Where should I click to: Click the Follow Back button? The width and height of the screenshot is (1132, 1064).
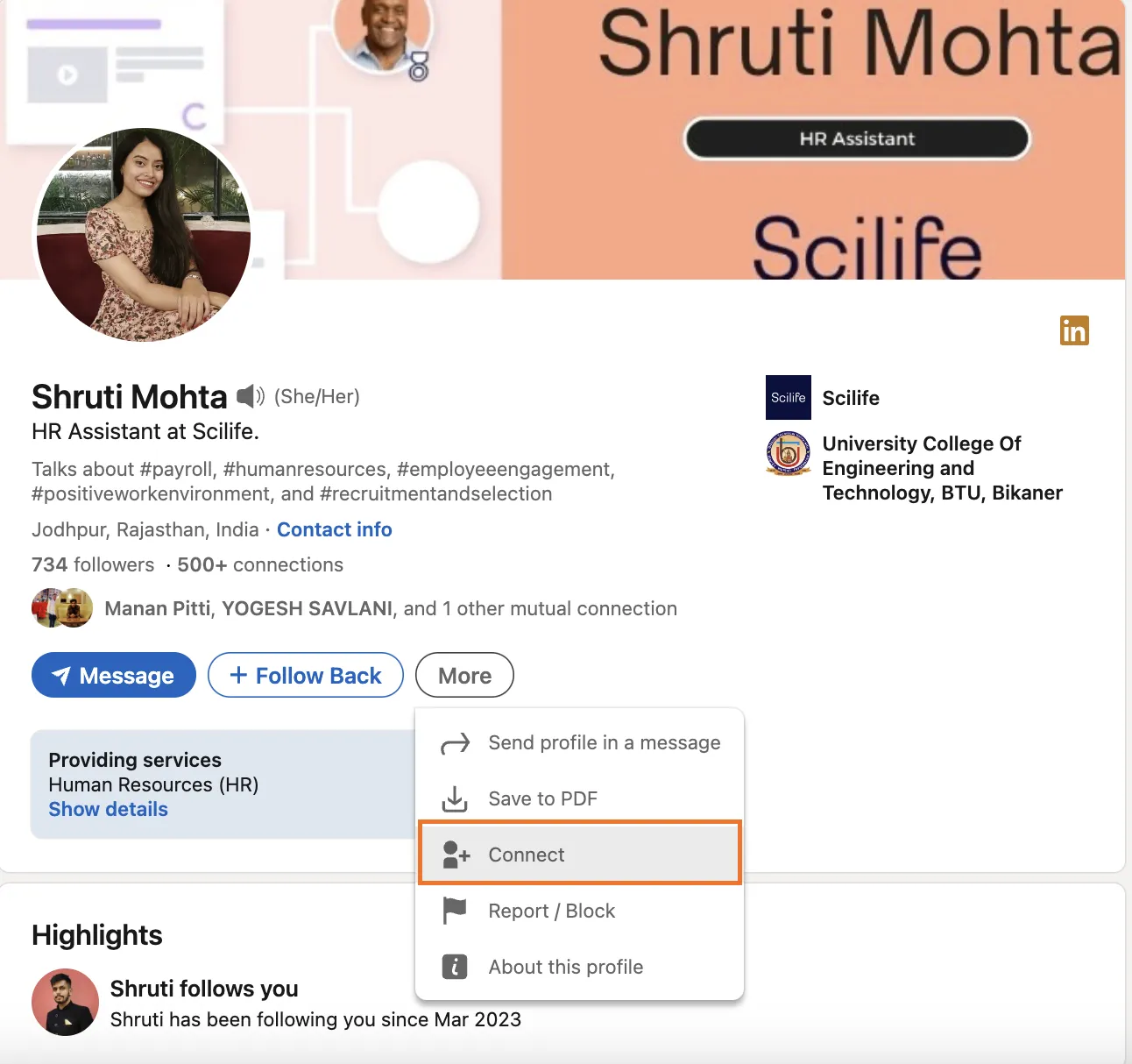click(x=306, y=675)
